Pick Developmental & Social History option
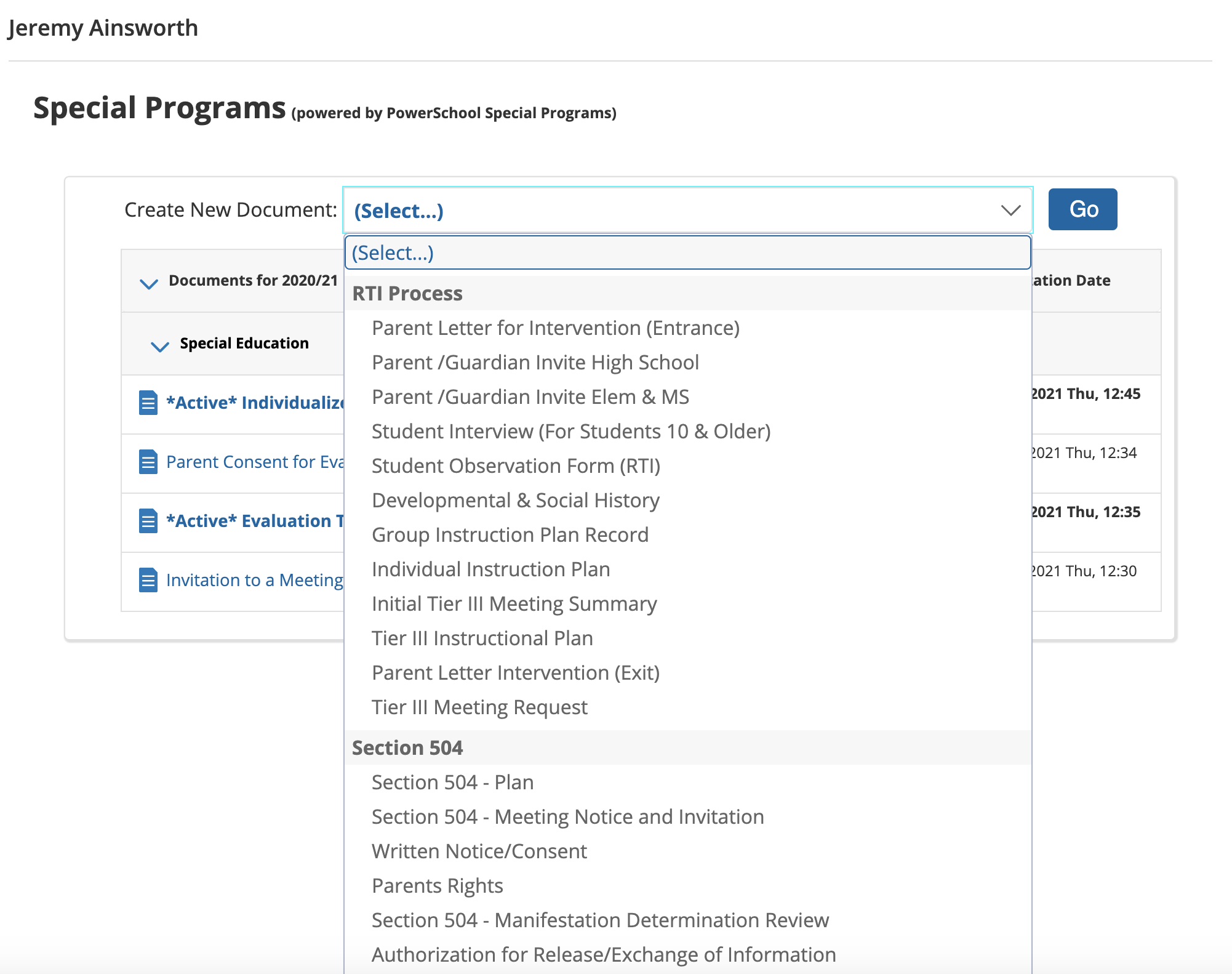Viewport: 1232px width, 974px height. (515, 501)
